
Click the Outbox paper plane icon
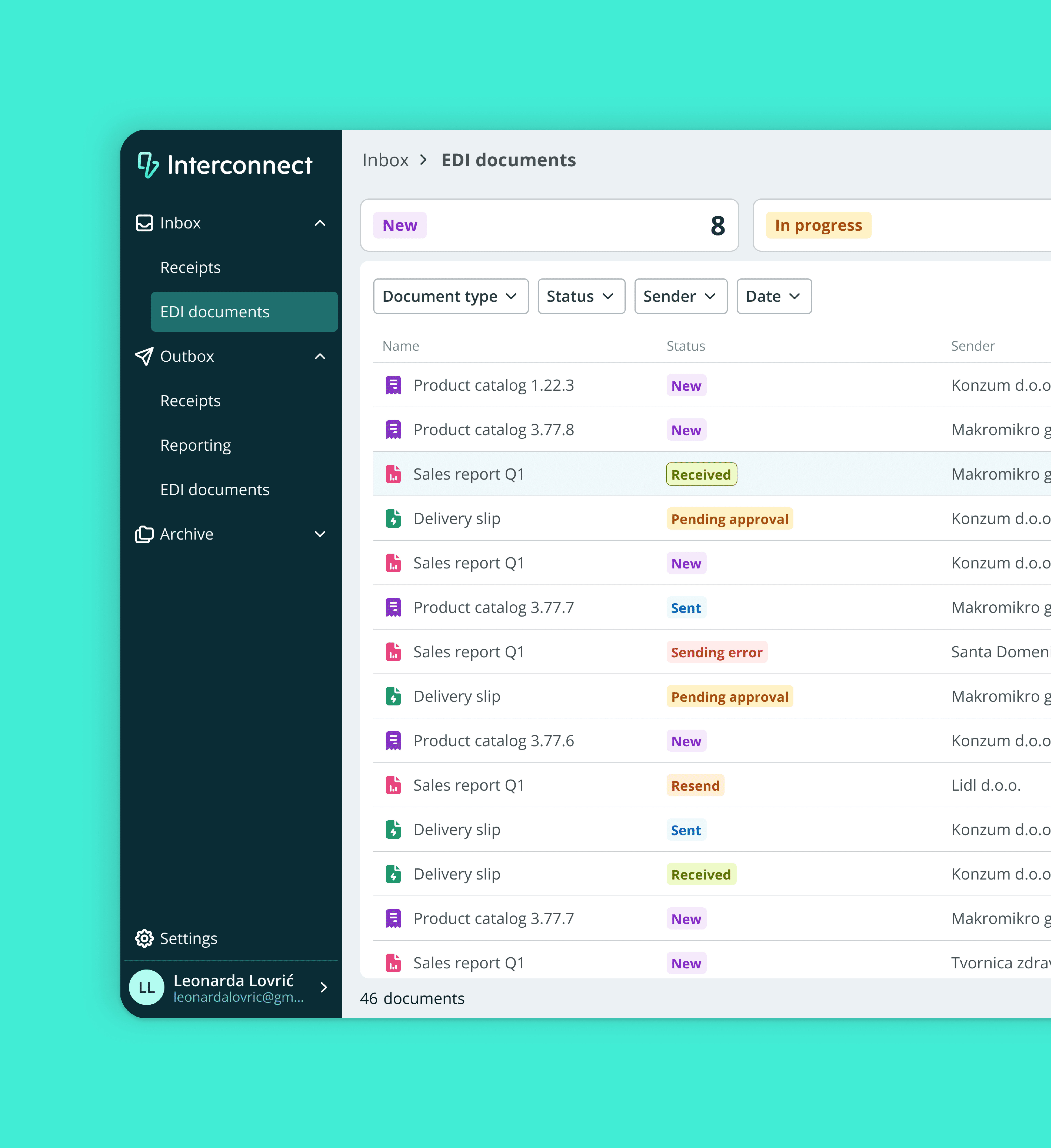(144, 356)
